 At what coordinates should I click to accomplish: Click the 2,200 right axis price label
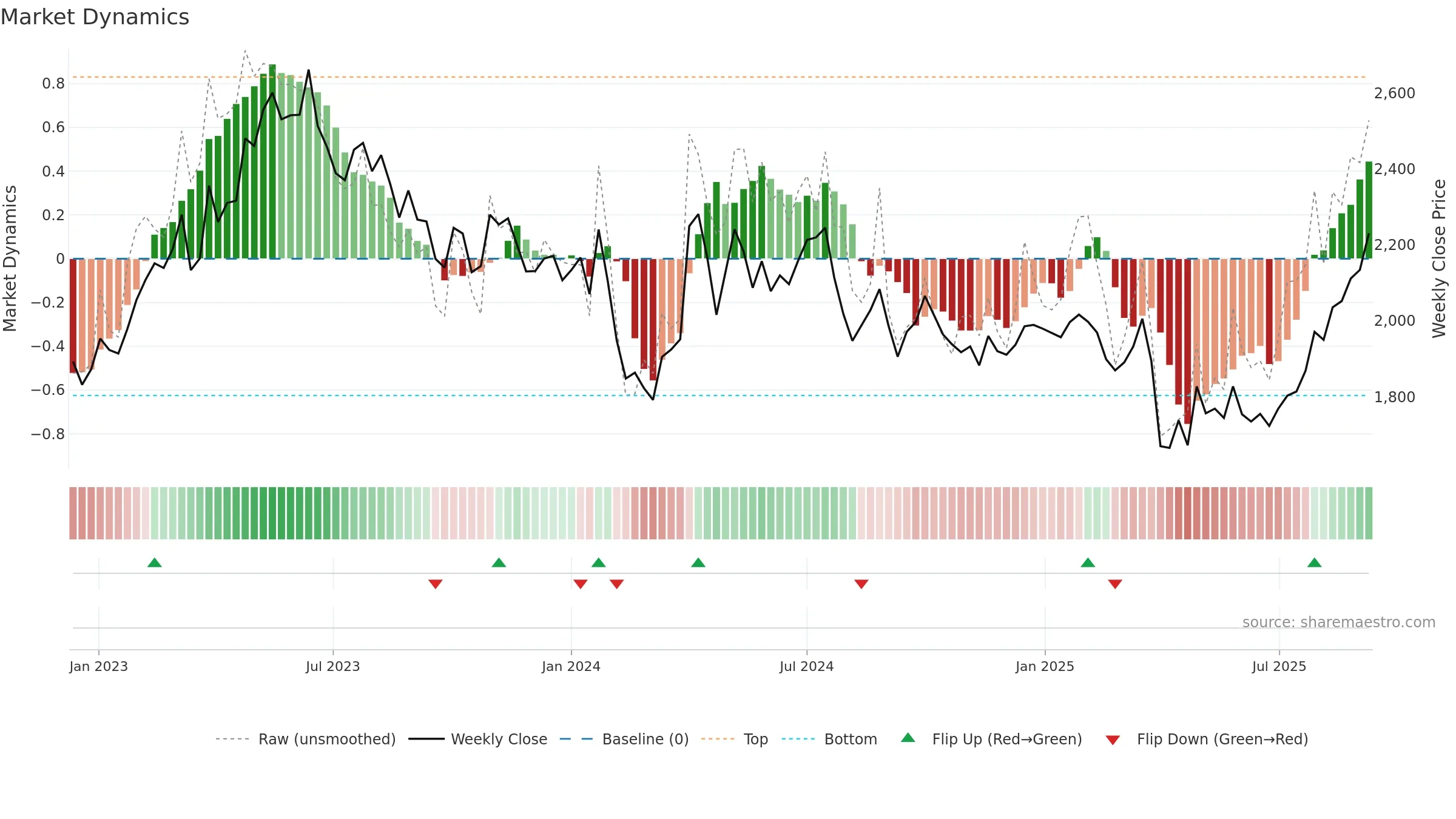1395,245
